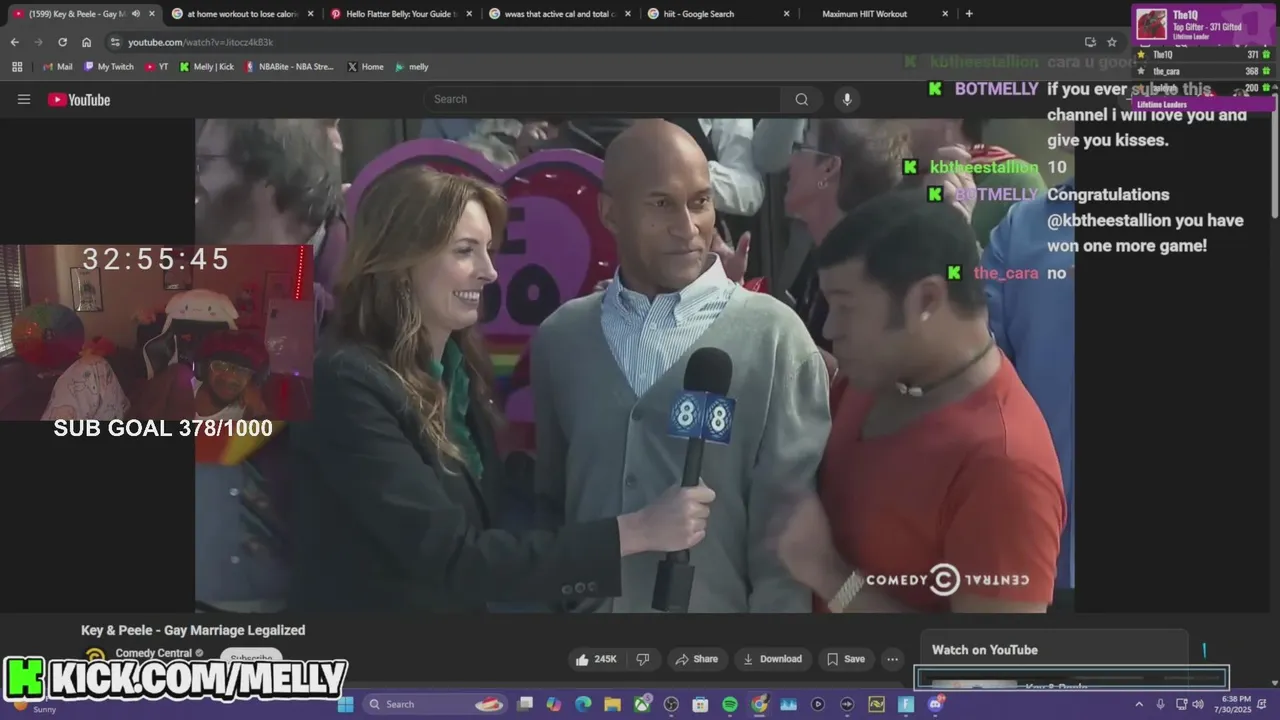Show hidden system tray icons chevron
The image size is (1280, 720).
1139,704
